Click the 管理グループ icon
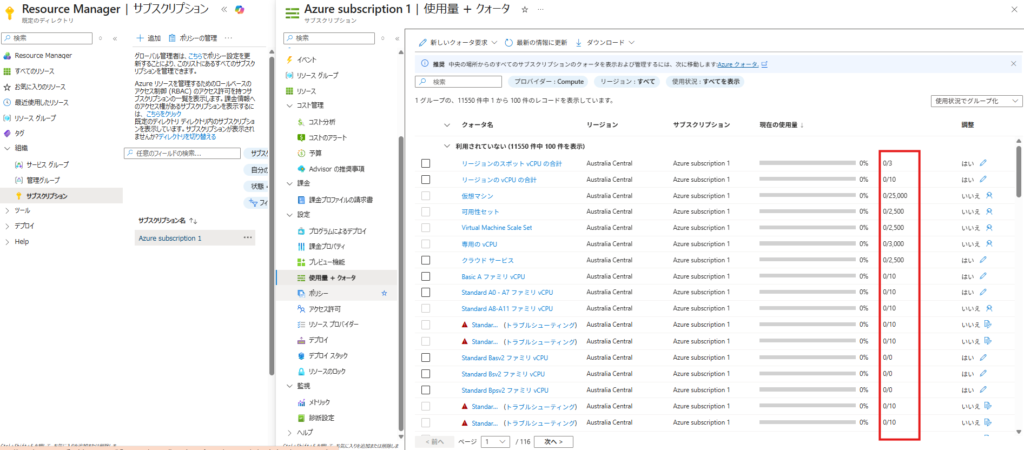Screen dimensions: 1024x450 (19, 180)
